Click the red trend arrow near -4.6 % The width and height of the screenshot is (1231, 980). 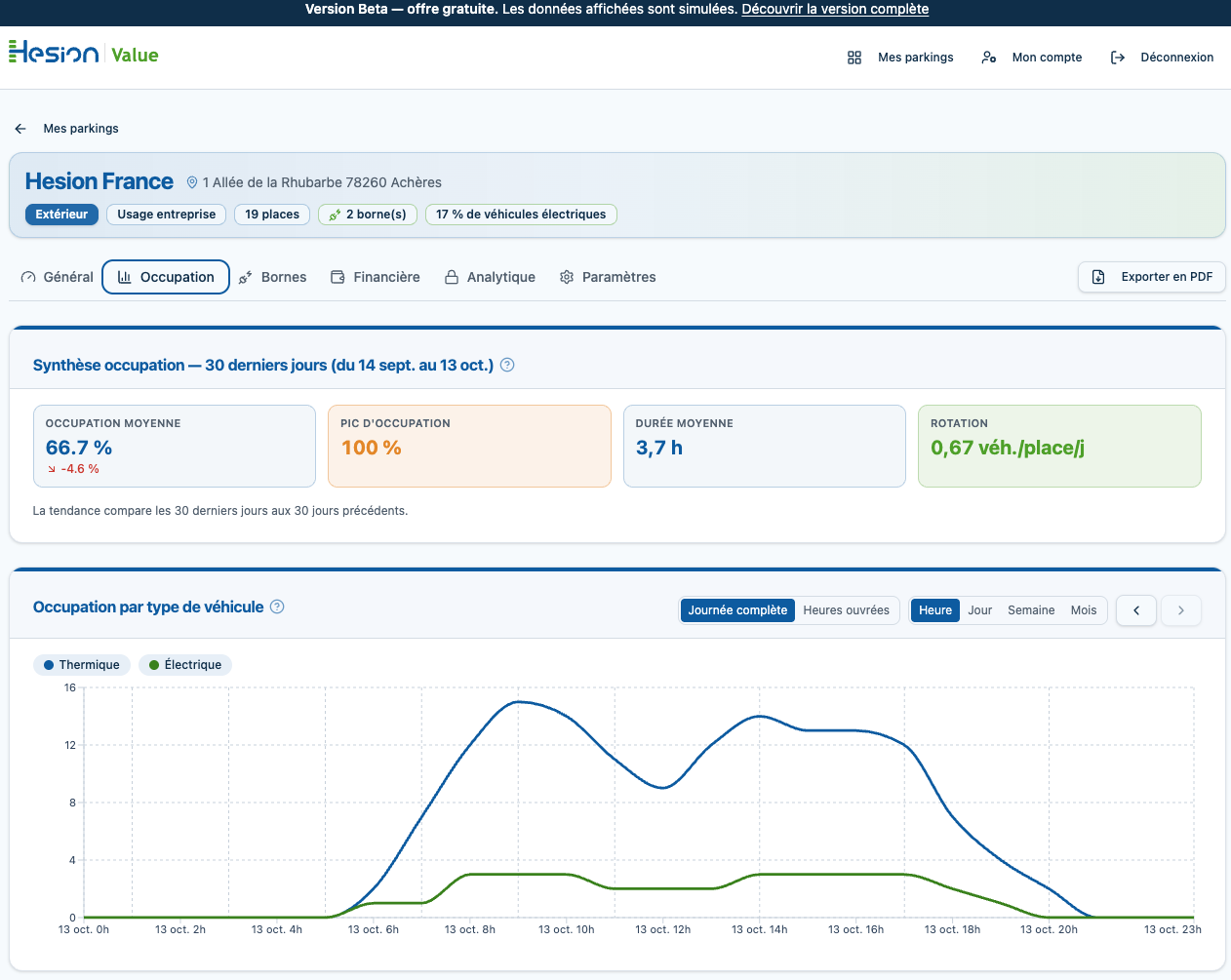(x=52, y=469)
